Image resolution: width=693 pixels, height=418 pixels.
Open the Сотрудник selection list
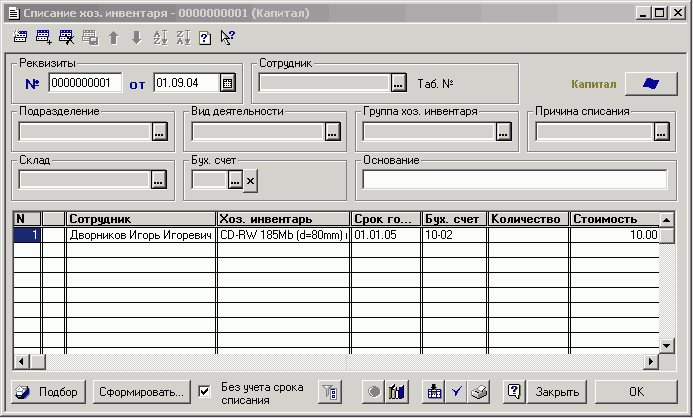pyautogui.click(x=398, y=83)
